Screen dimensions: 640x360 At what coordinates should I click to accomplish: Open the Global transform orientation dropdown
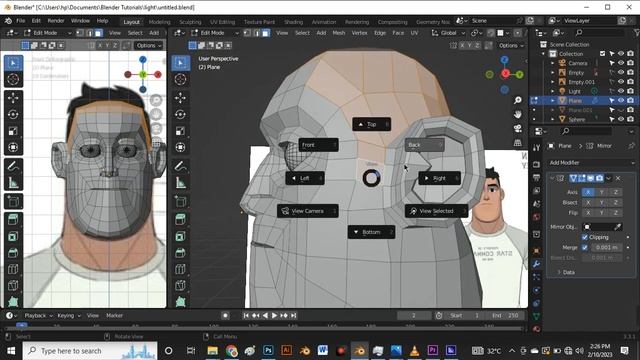pos(448,33)
